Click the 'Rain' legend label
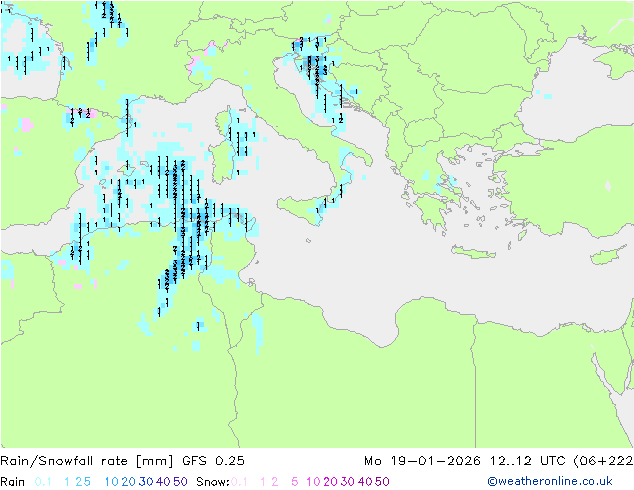634x490 pixels. click(13, 482)
